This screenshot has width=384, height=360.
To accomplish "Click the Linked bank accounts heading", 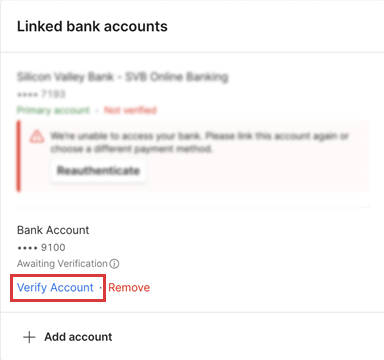I will pyautogui.click(x=92, y=26).
